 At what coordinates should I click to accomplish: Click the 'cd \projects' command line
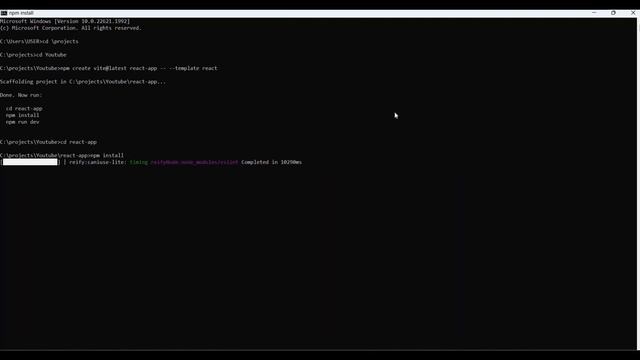tap(39, 41)
